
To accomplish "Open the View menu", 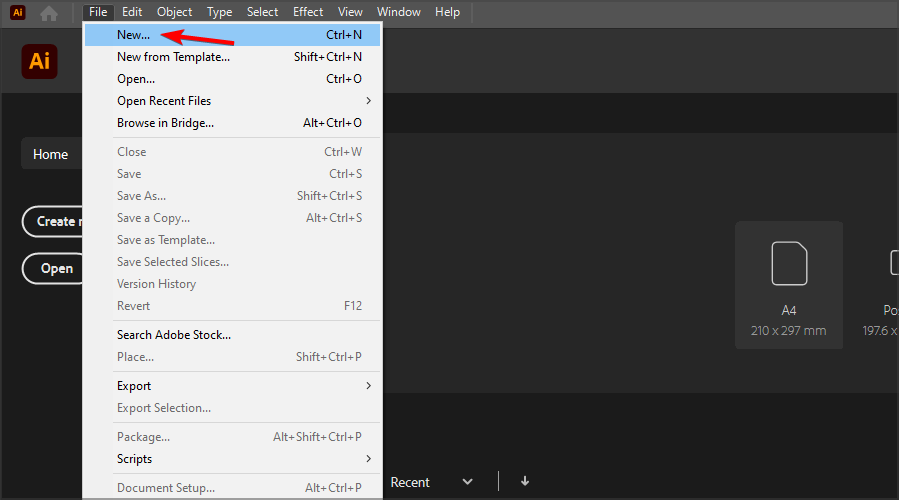I will [x=350, y=12].
